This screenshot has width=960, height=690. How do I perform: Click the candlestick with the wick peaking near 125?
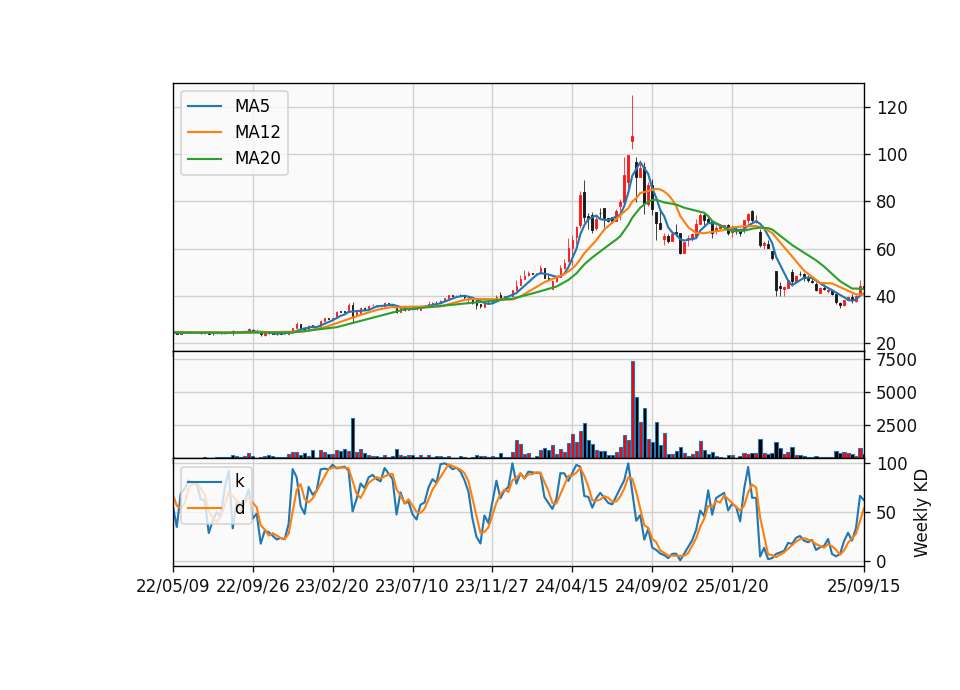[x=632, y=122]
